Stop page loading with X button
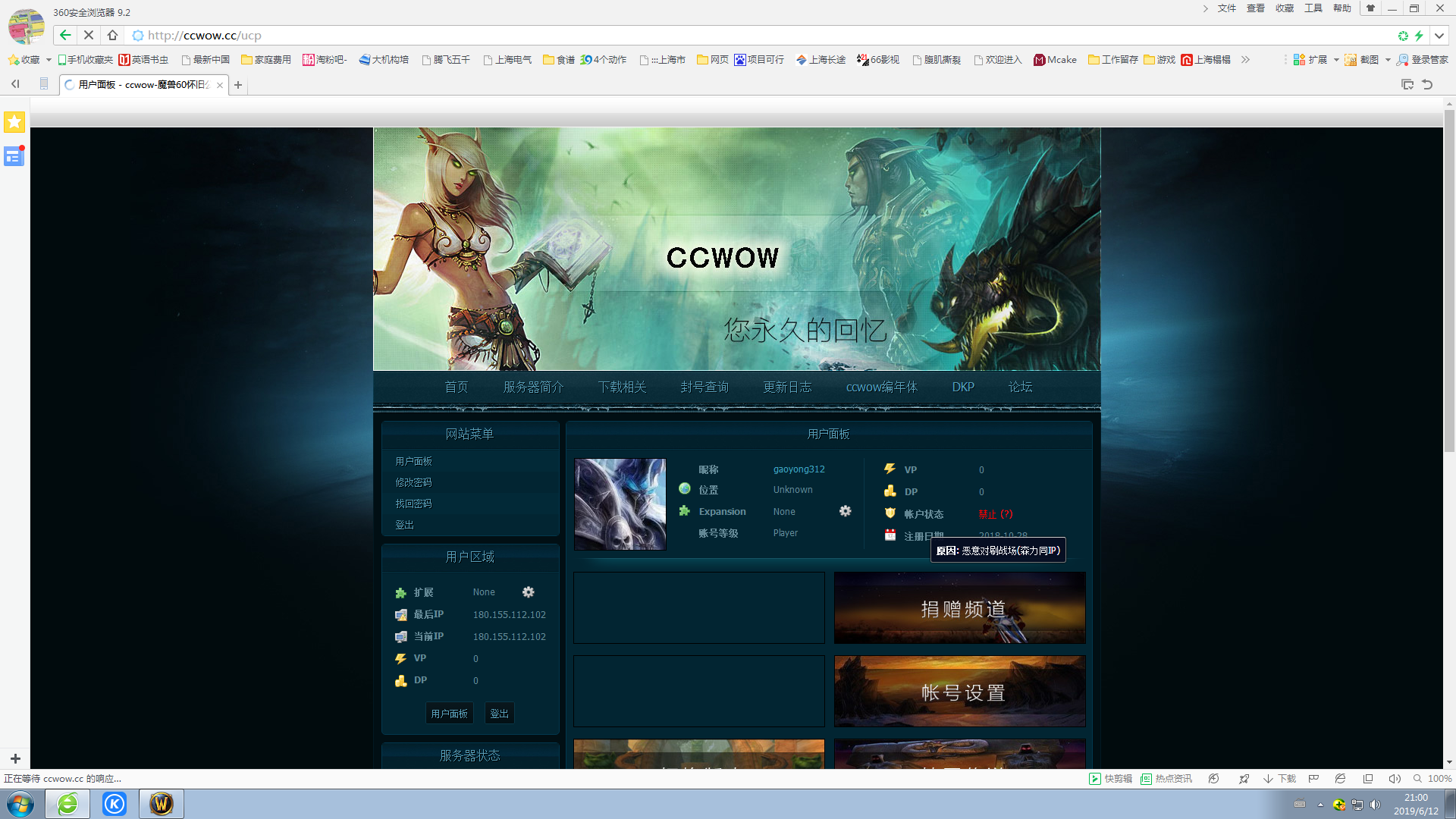The width and height of the screenshot is (1456, 819). pos(89,35)
